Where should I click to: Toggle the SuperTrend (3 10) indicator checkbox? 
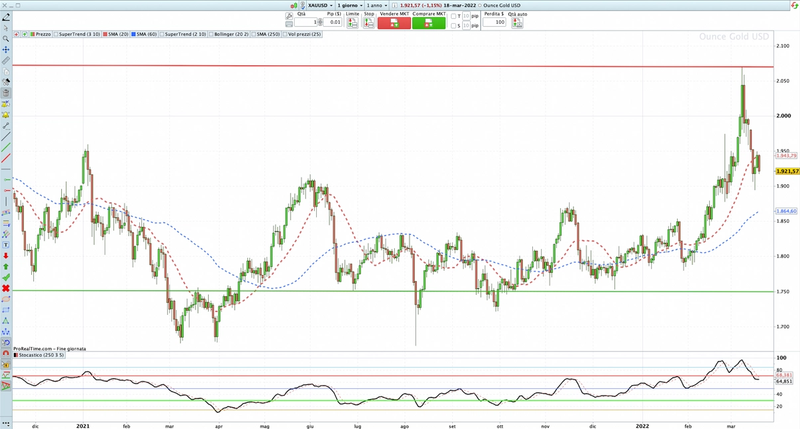pyautogui.click(x=56, y=34)
